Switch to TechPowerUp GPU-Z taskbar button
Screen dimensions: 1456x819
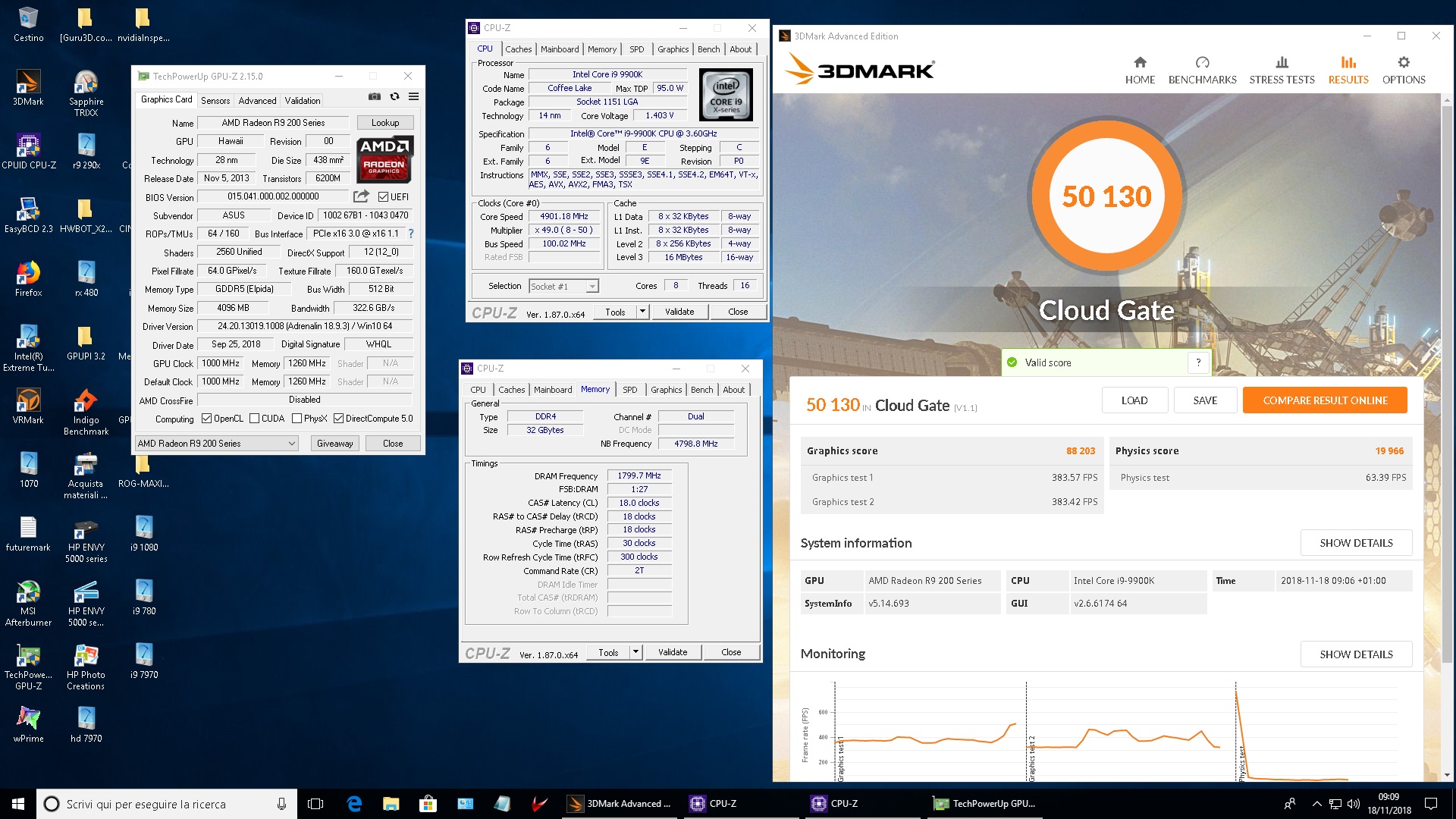click(984, 804)
